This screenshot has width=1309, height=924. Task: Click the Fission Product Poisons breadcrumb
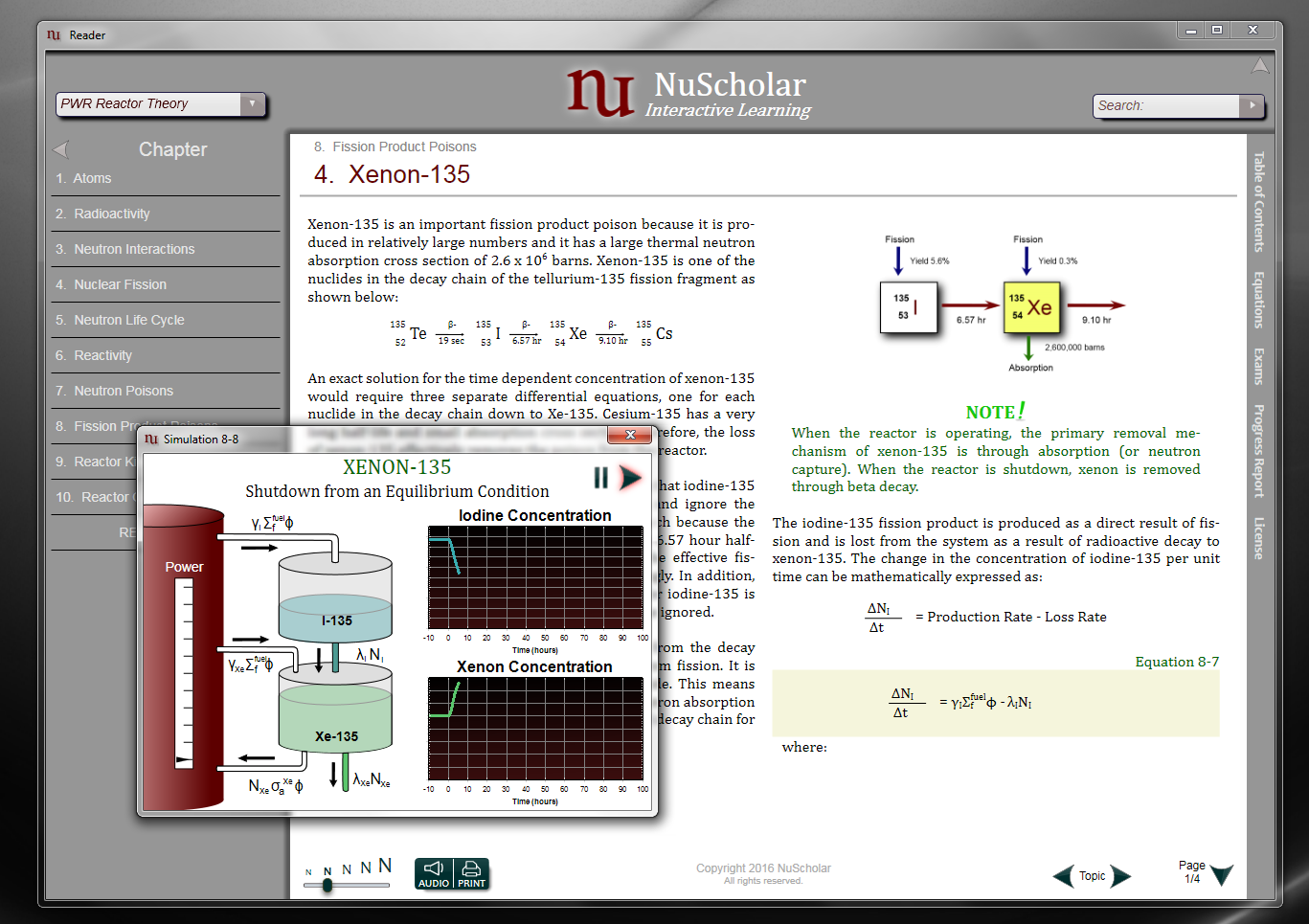[x=404, y=146]
